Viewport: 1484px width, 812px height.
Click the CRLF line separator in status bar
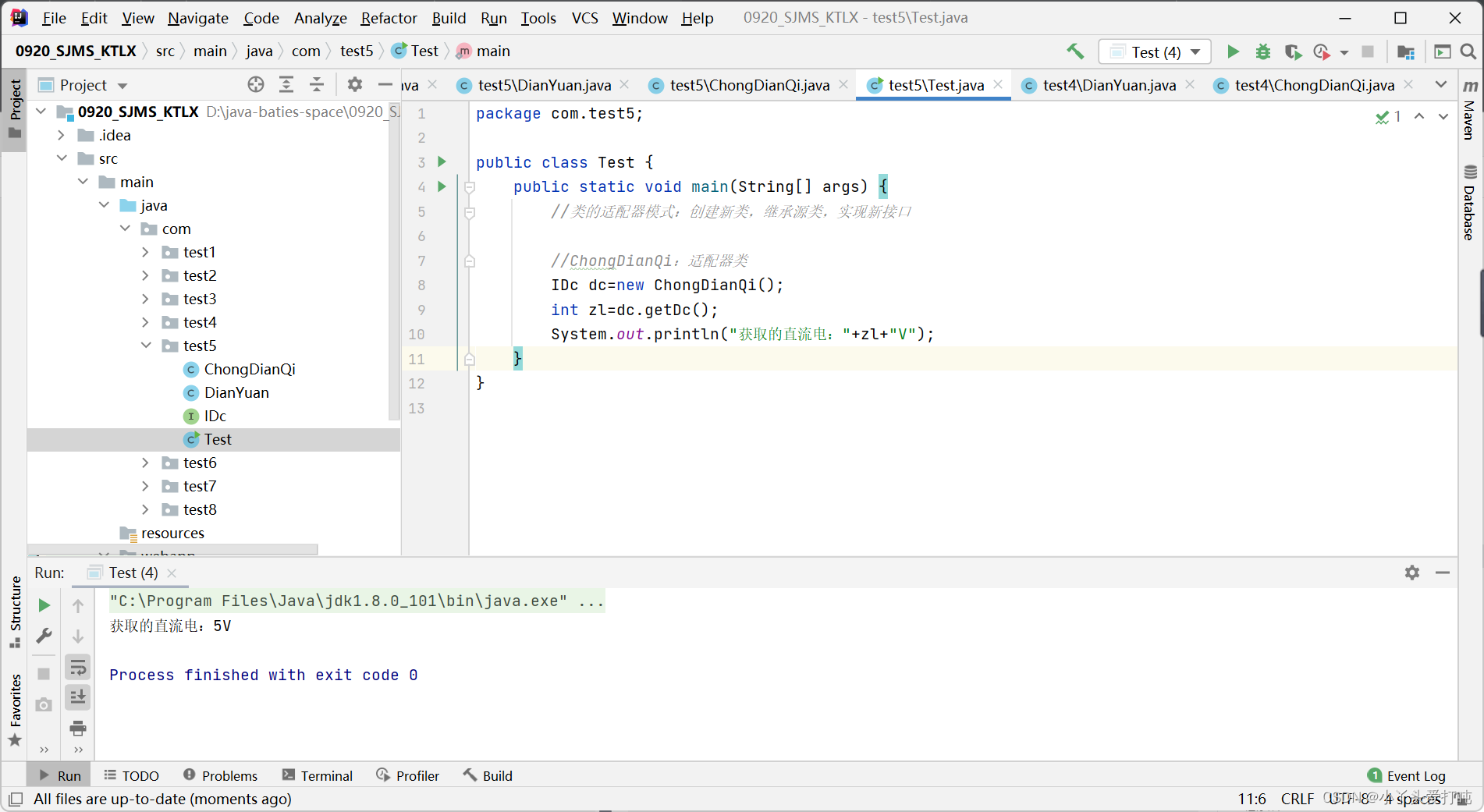click(x=1297, y=799)
